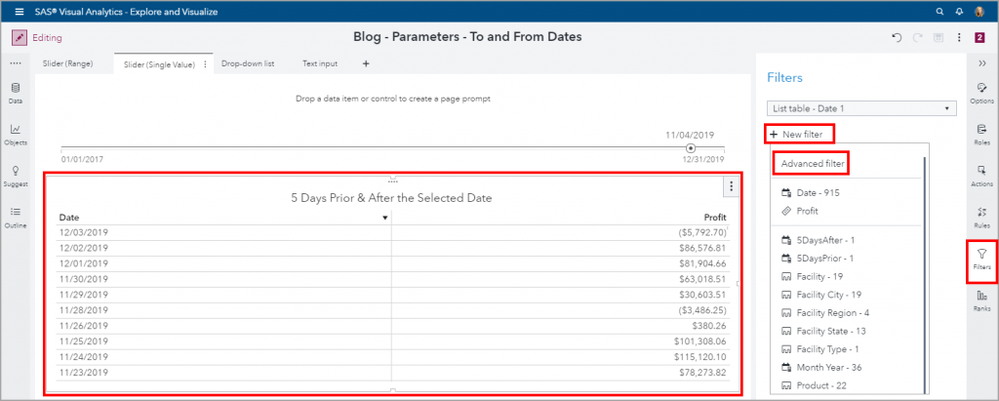Open the Outline pane icon
Screen dimensions: 999x401
pyautogui.click(x=15, y=216)
